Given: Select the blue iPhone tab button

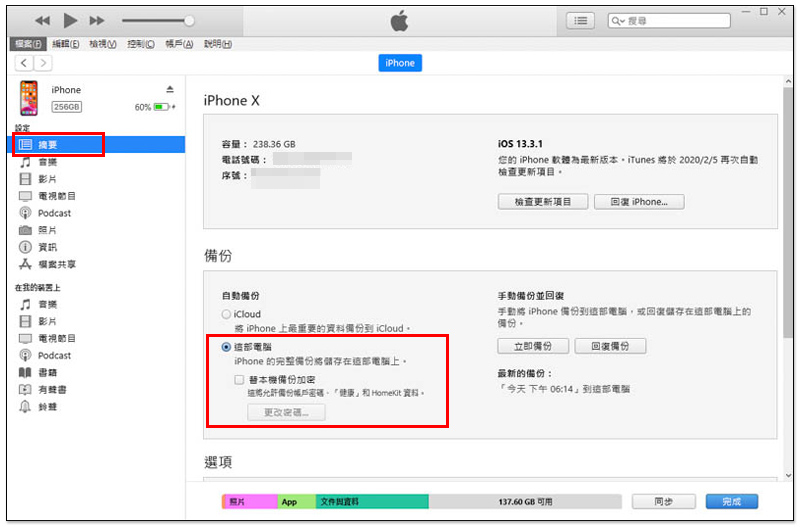Looking at the screenshot, I should [x=400, y=63].
